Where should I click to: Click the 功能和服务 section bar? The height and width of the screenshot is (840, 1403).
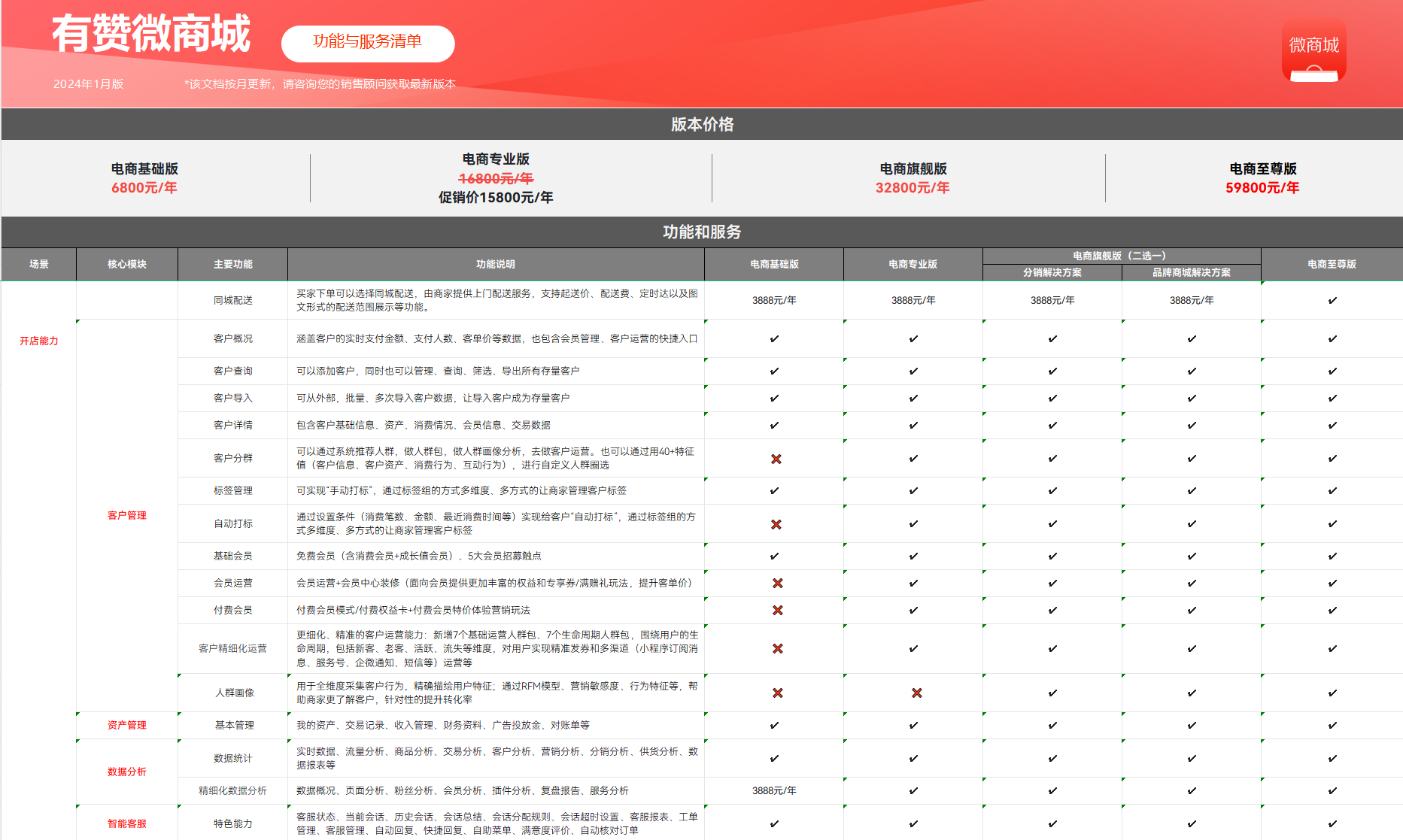(702, 232)
